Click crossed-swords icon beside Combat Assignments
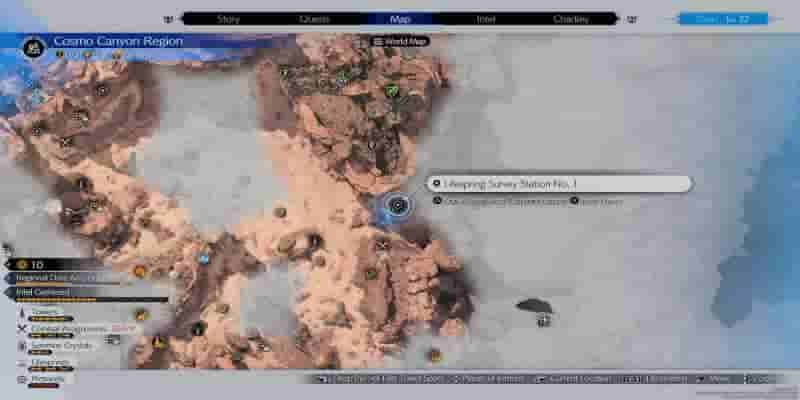This screenshot has height=400, width=800. coord(22,330)
